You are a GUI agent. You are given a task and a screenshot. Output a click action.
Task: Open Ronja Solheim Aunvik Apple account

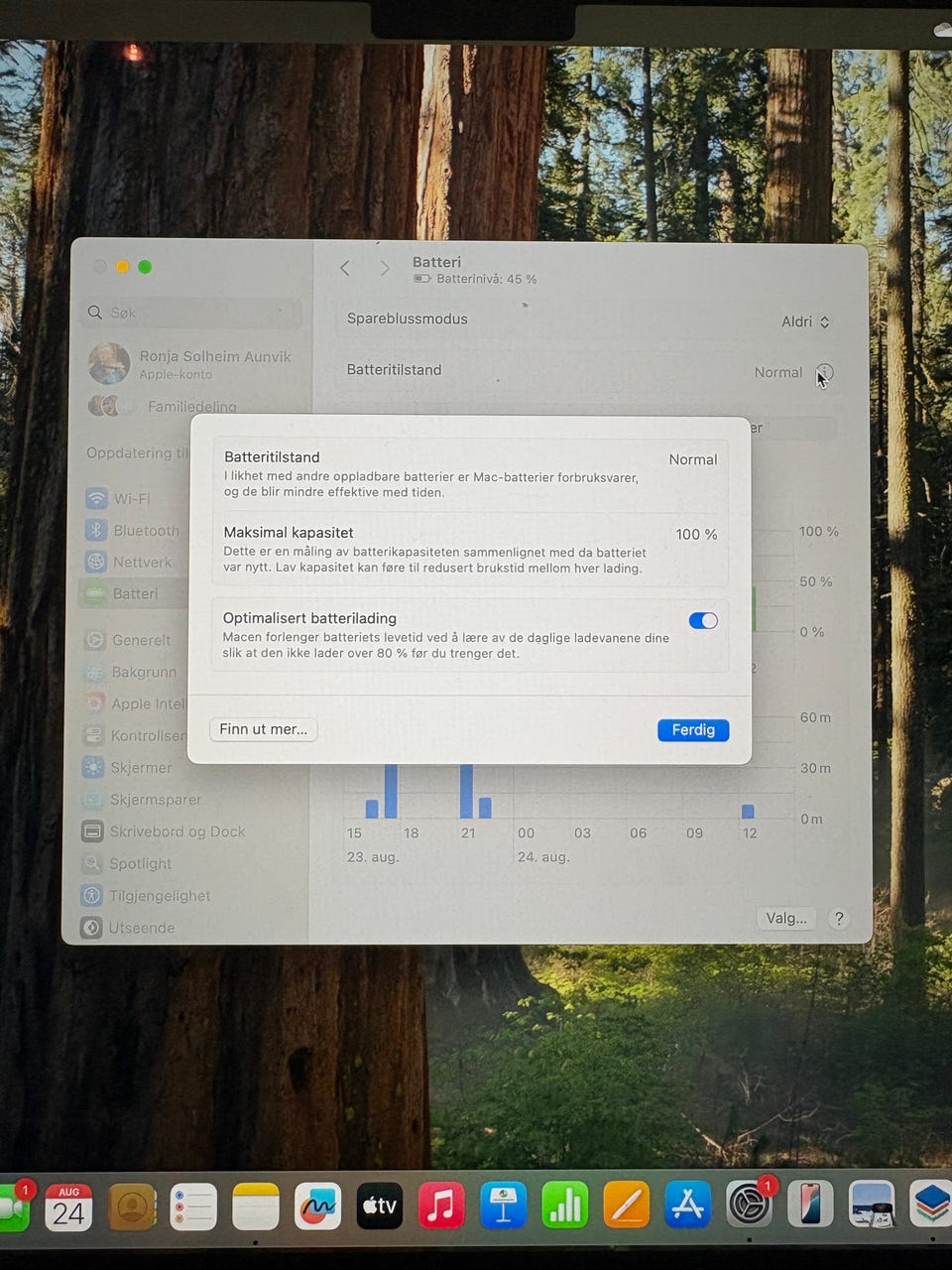coord(190,364)
